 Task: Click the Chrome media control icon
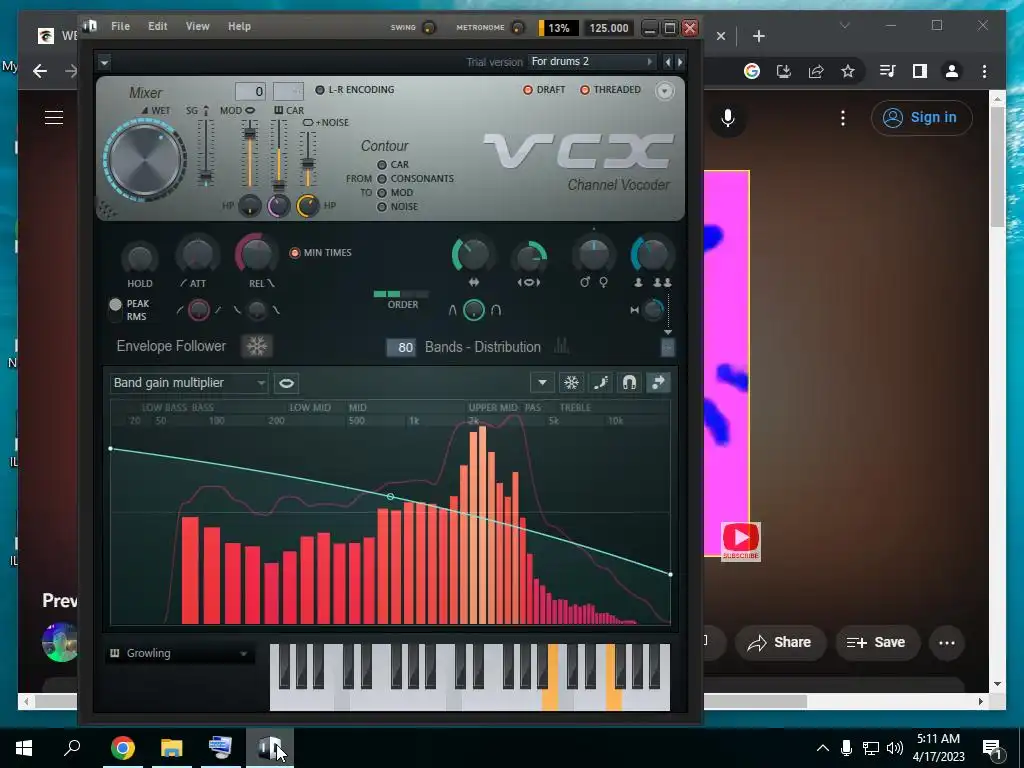point(888,71)
